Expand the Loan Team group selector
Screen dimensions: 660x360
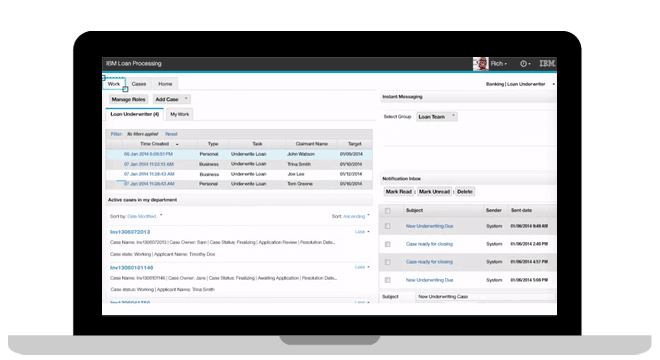click(453, 116)
